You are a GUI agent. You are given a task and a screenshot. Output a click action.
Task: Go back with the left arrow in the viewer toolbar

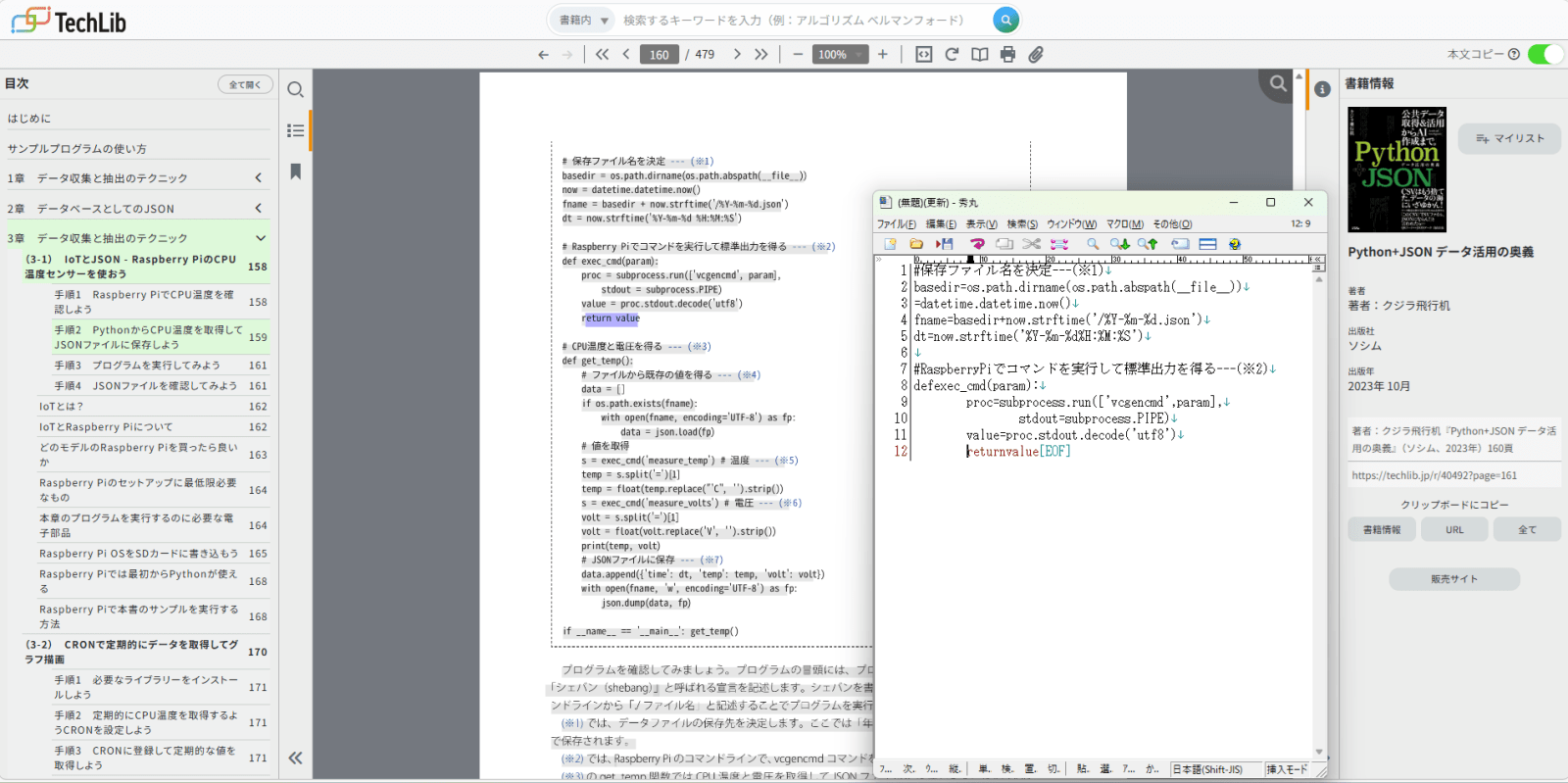pos(543,55)
